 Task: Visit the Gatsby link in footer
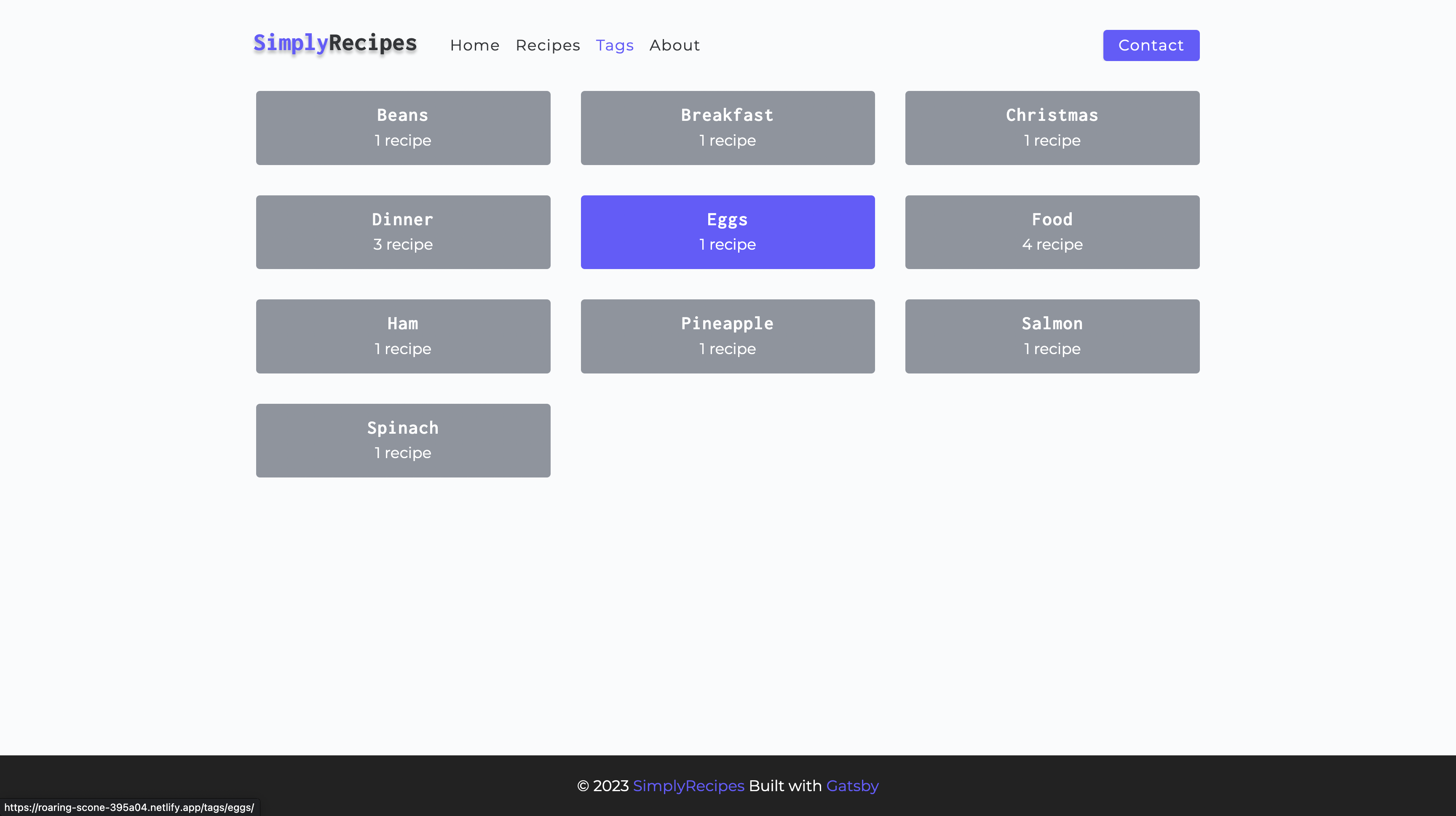click(x=852, y=786)
